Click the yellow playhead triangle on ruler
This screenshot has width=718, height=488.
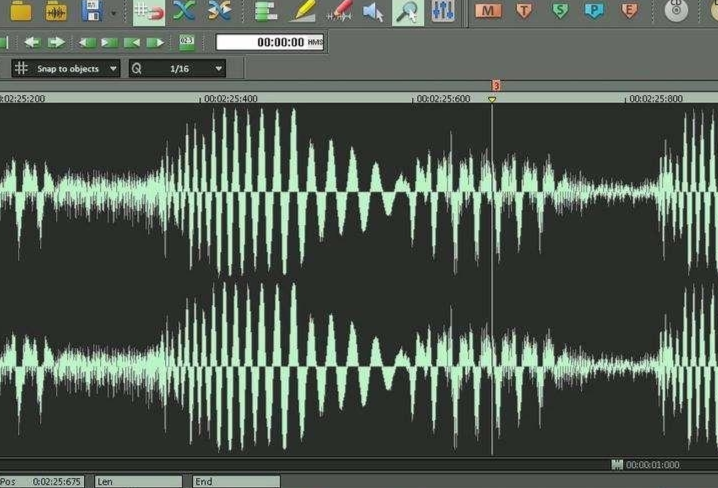[x=492, y=99]
